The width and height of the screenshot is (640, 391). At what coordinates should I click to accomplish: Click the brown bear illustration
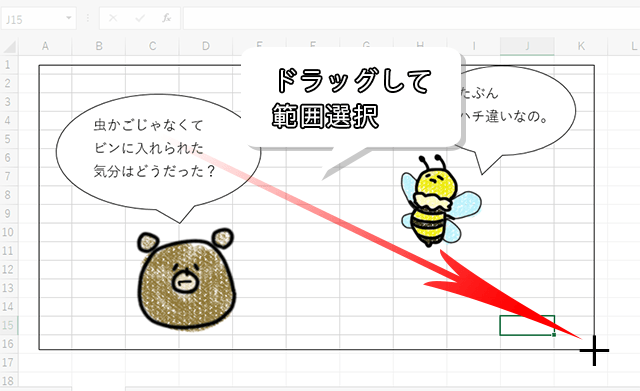(x=187, y=278)
